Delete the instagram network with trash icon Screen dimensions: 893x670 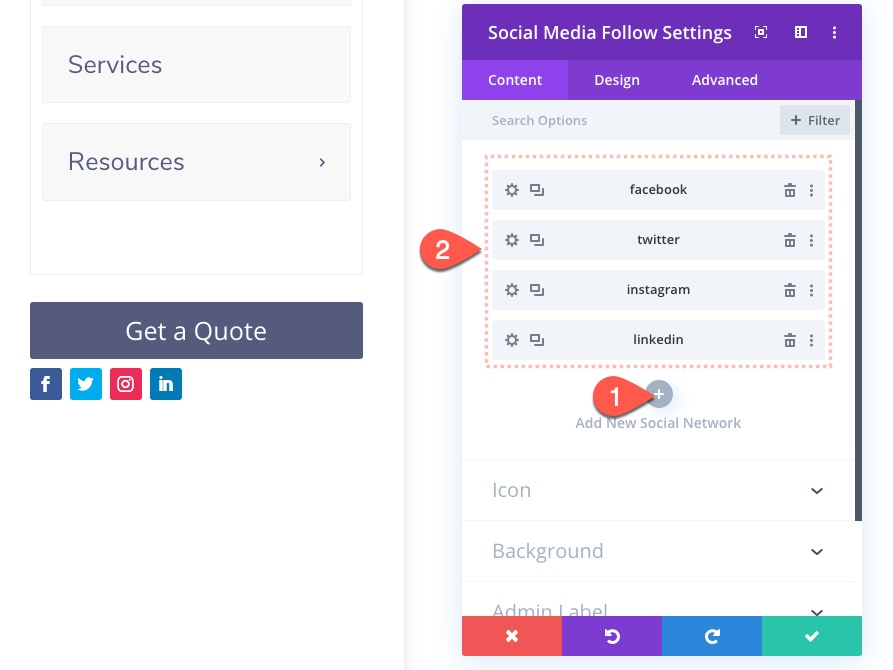click(x=790, y=289)
